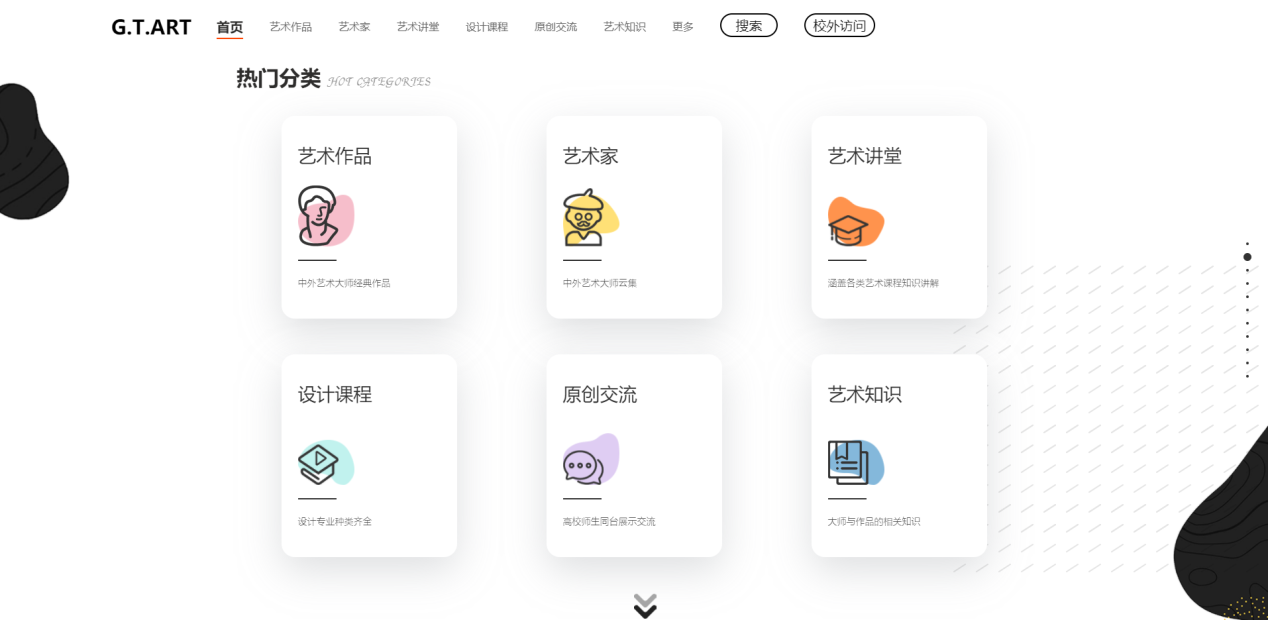The image size is (1268, 620).
Task: Click the first page indicator dot on the right
Action: (1247, 243)
